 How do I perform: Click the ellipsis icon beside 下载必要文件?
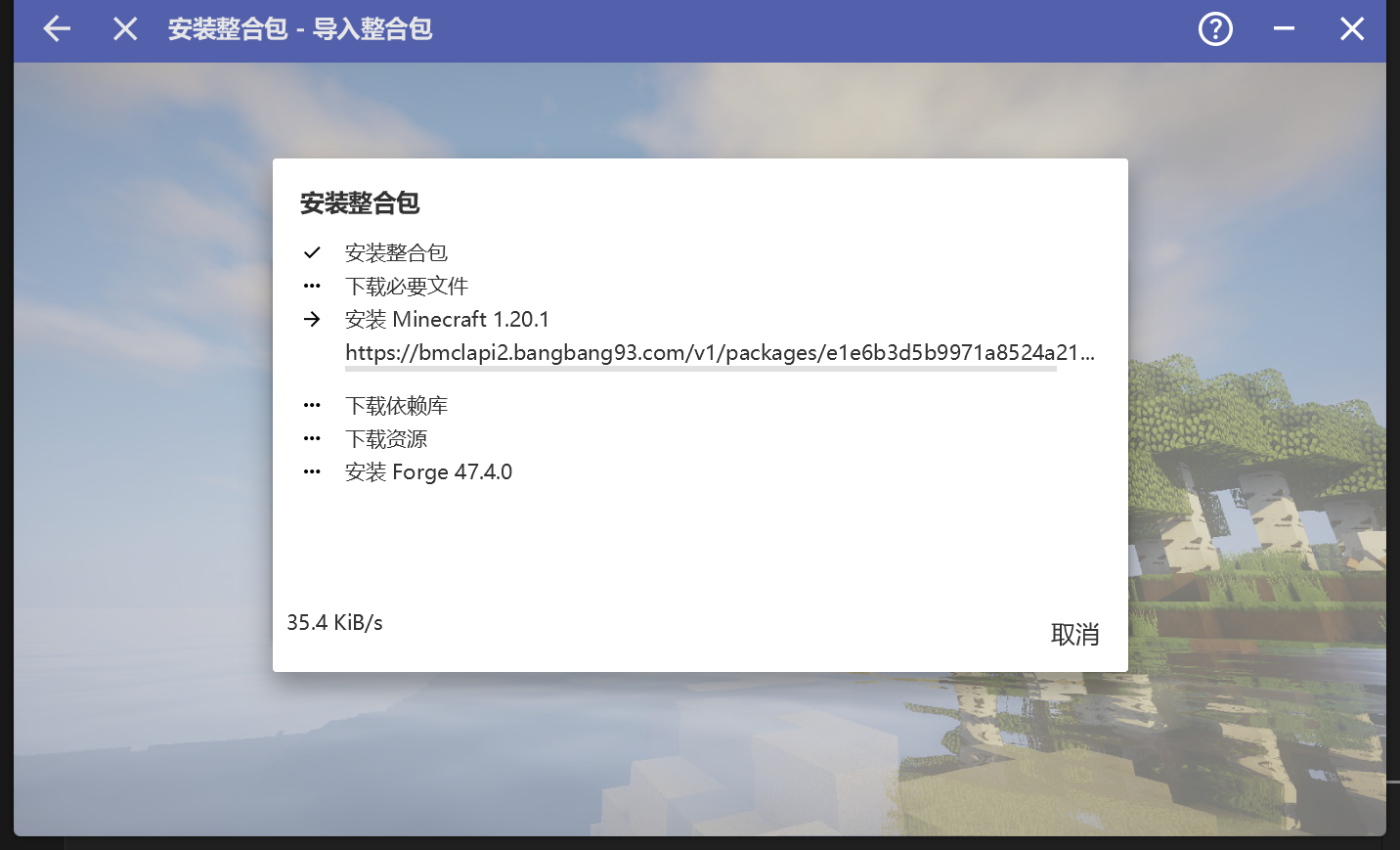(x=312, y=286)
